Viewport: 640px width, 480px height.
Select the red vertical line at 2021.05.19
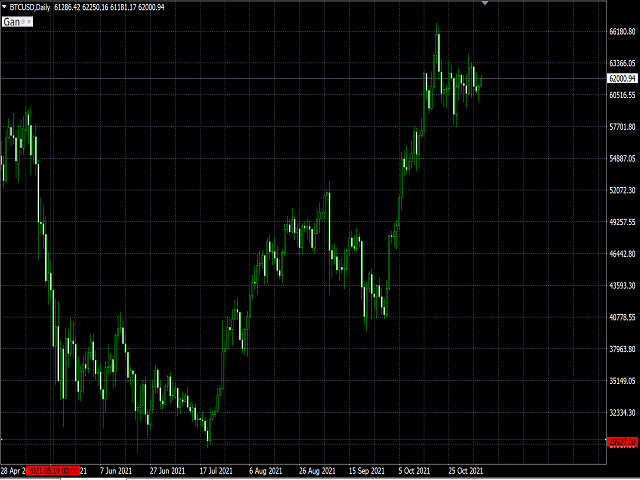(x=53, y=233)
